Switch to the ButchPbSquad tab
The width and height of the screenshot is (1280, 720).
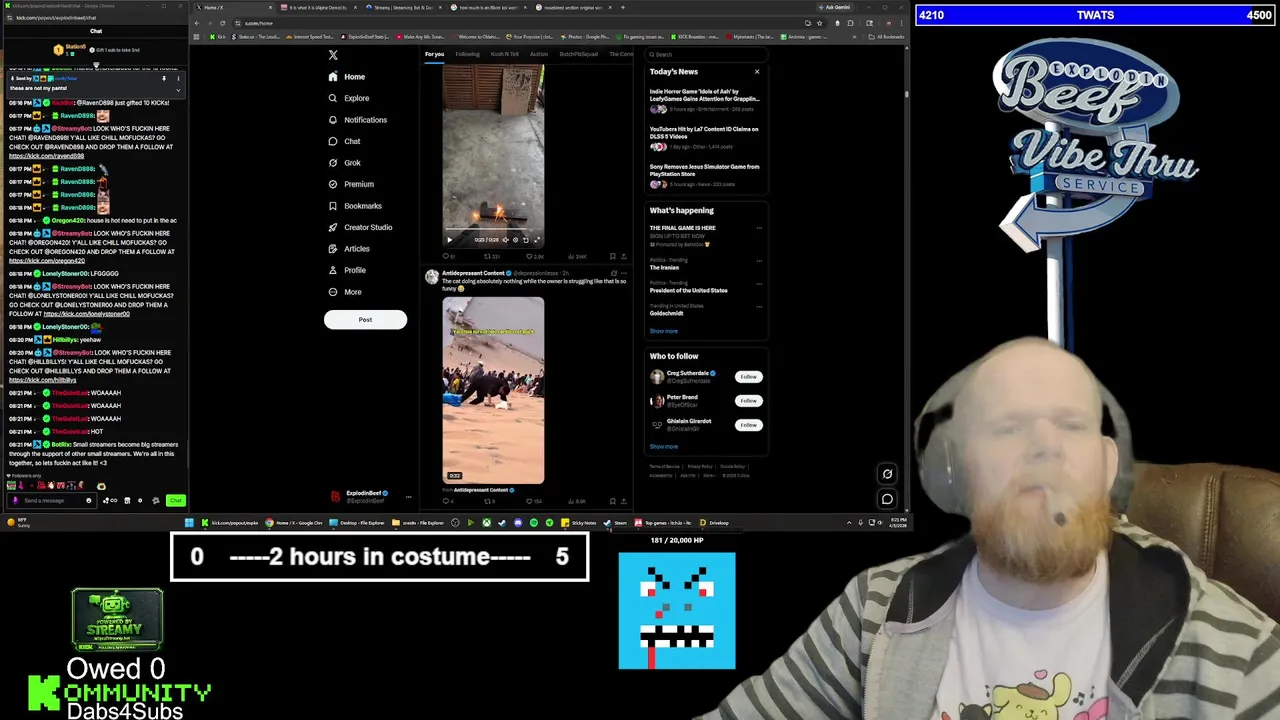click(x=579, y=54)
